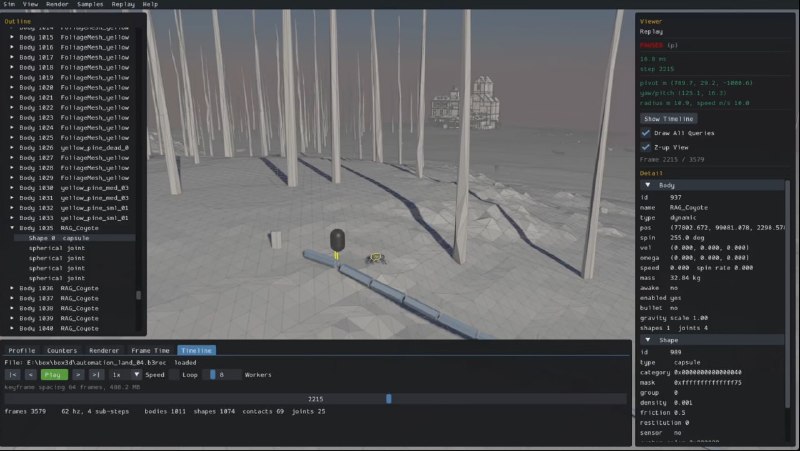Jump to first frame playback button
Viewport: 800px width, 451px height.
pos(13,374)
